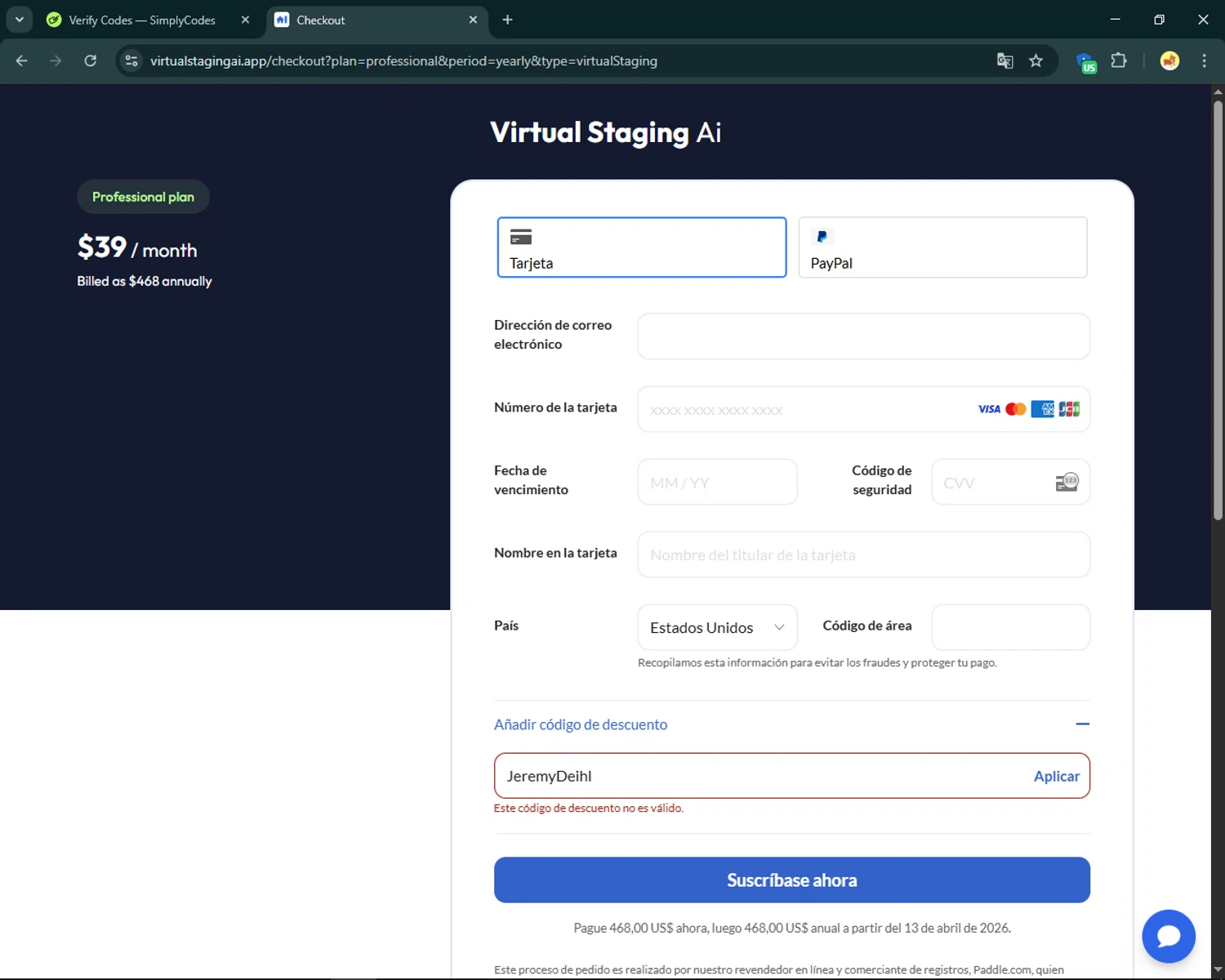
Task: Focus the Código de área field
Action: click(1010, 627)
